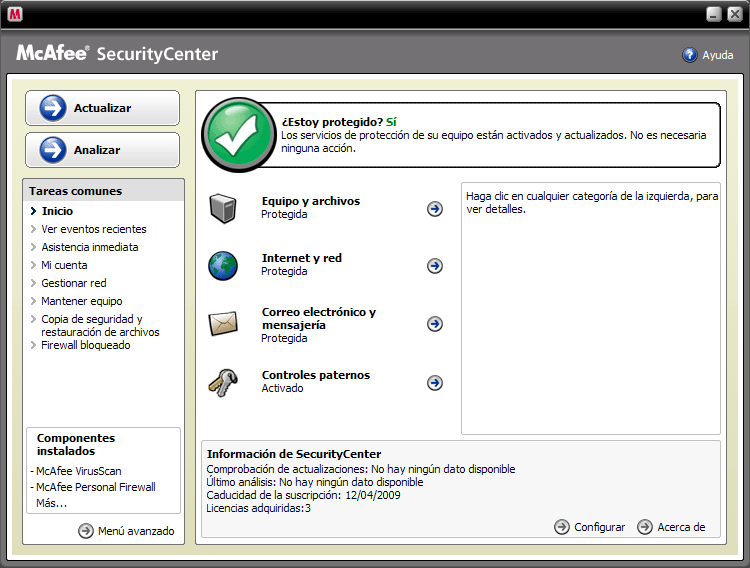The image size is (750, 568).
Task: Open Ver eventos recientes
Action: pyautogui.click(x=93, y=229)
